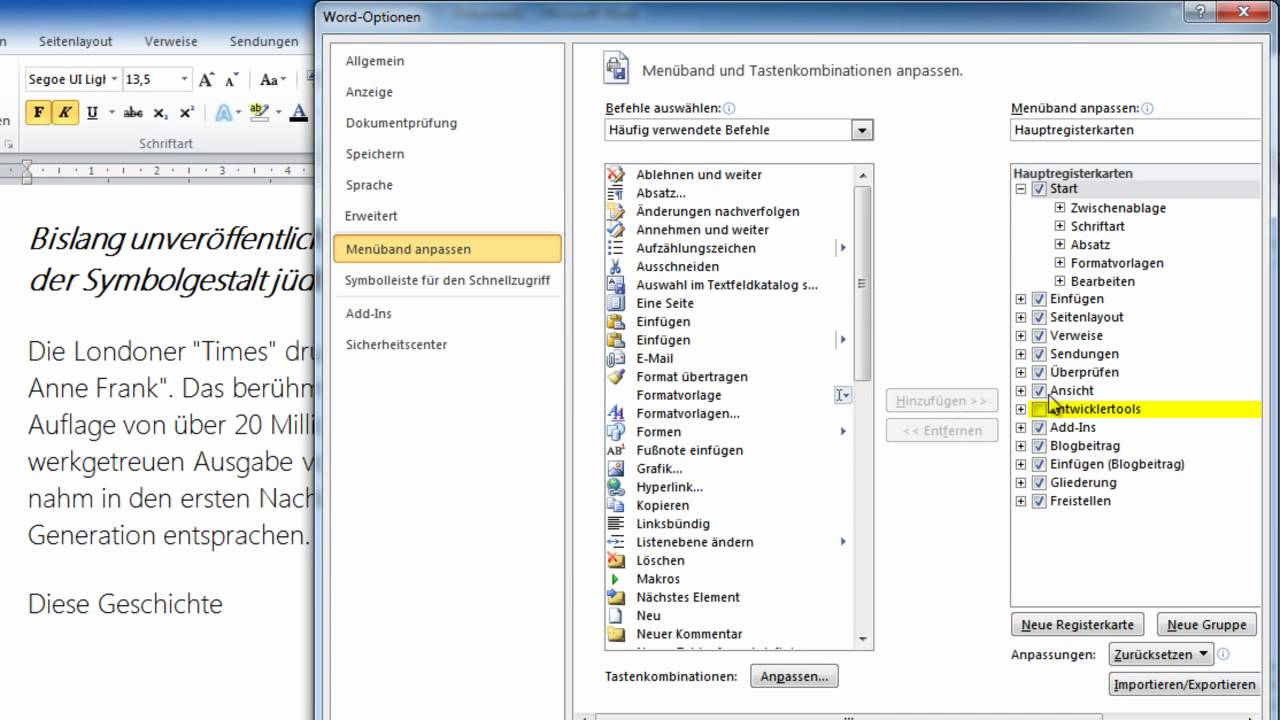Expand the Zwischenablage group
This screenshot has height=720, width=1280.
(x=1060, y=208)
